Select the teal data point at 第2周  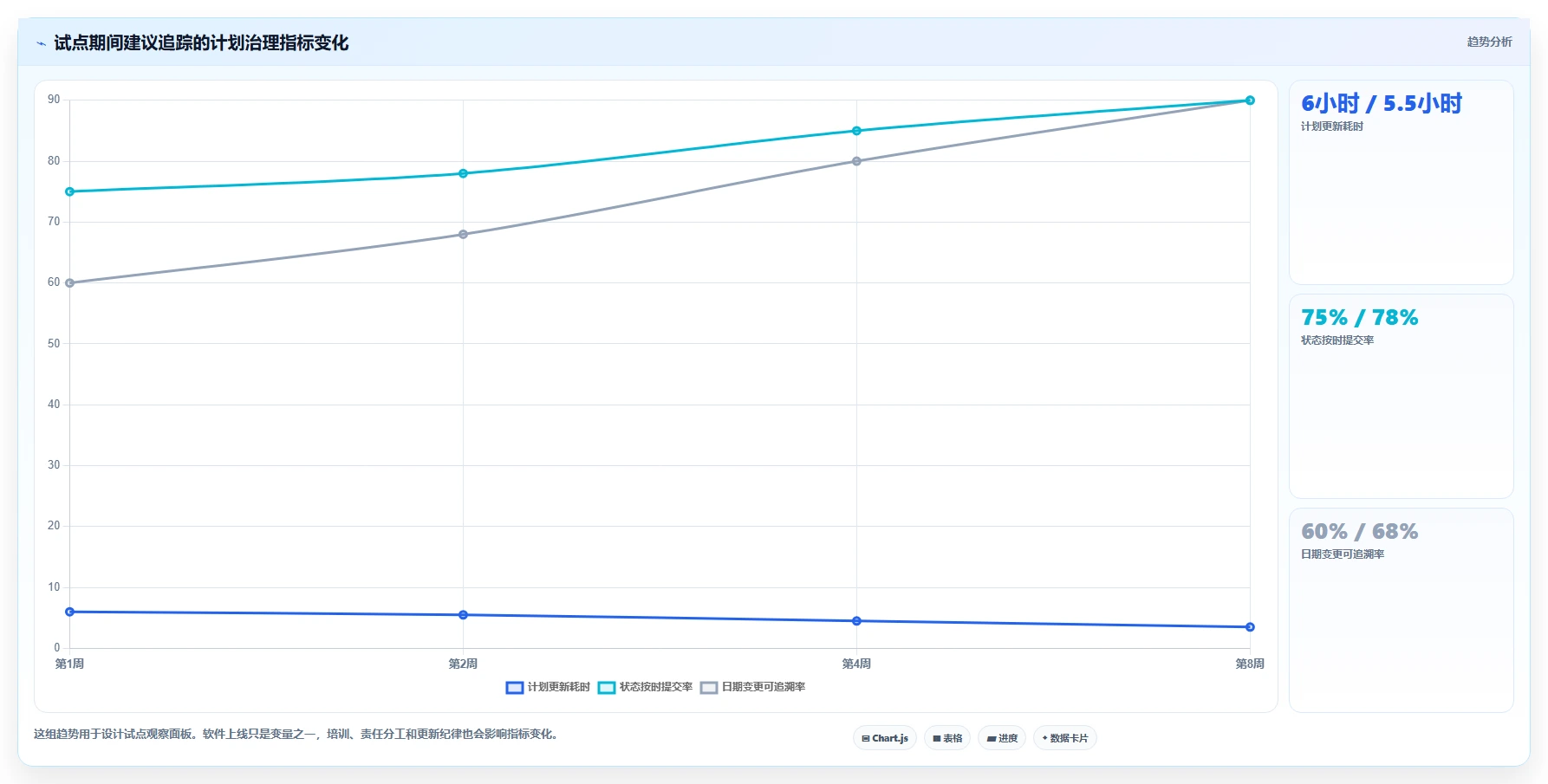tap(463, 173)
